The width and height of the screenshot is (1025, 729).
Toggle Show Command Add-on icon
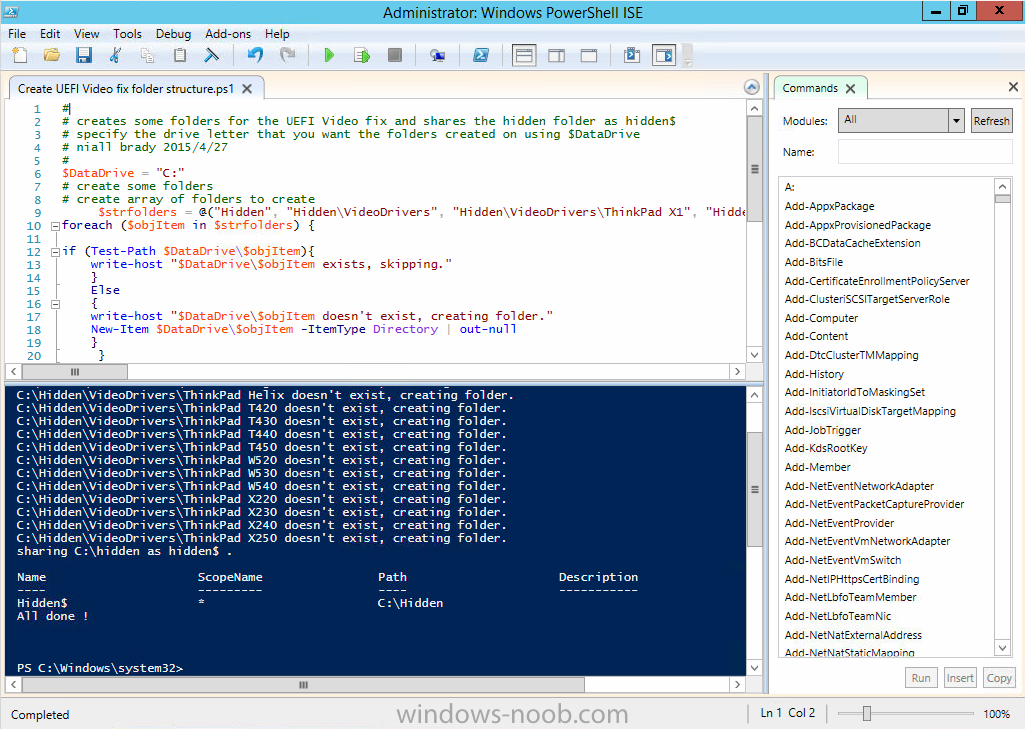(664, 56)
